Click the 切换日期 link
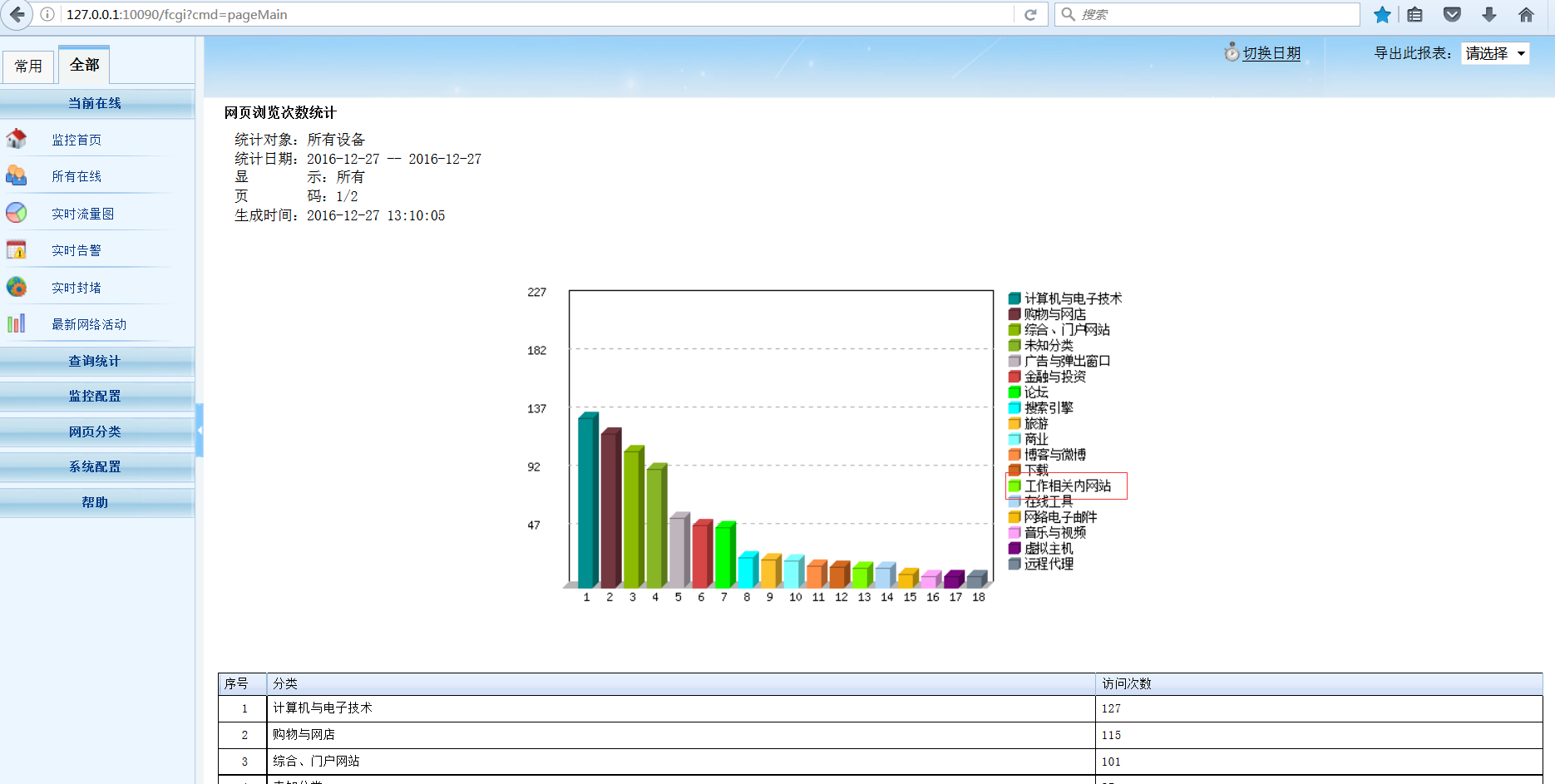1555x784 pixels. tap(1271, 53)
